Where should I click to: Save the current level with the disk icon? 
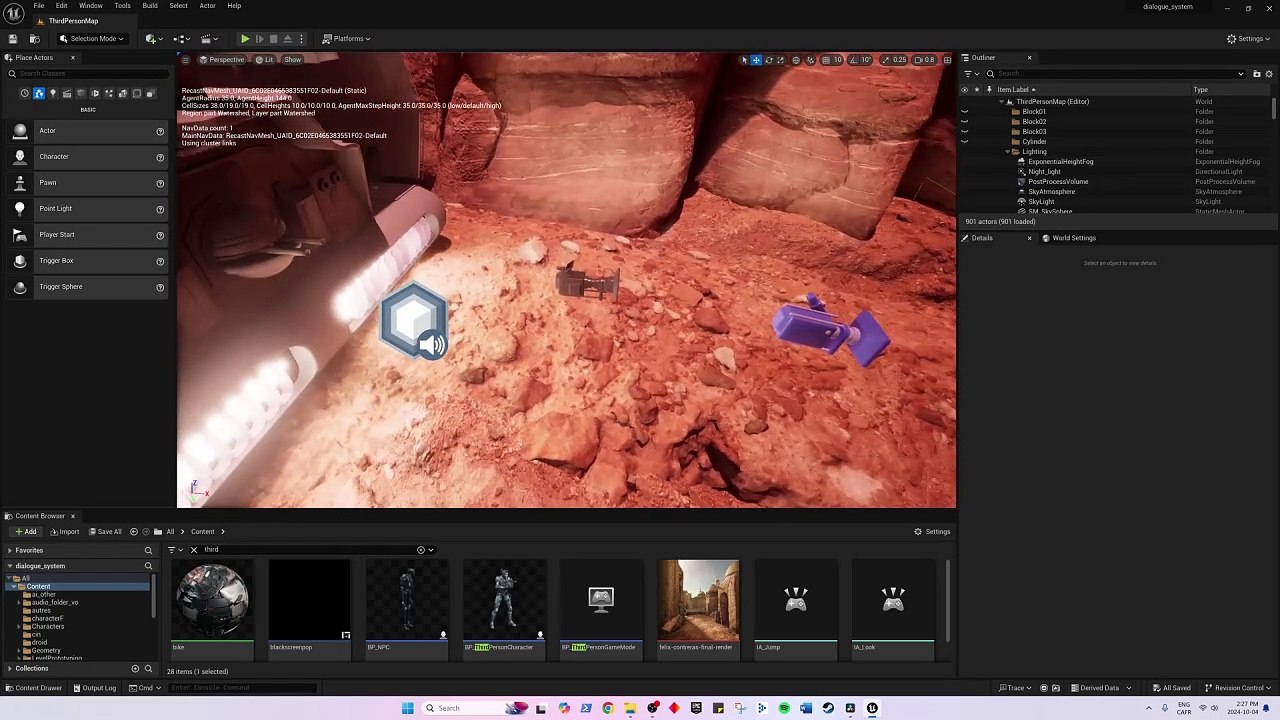(x=13, y=39)
